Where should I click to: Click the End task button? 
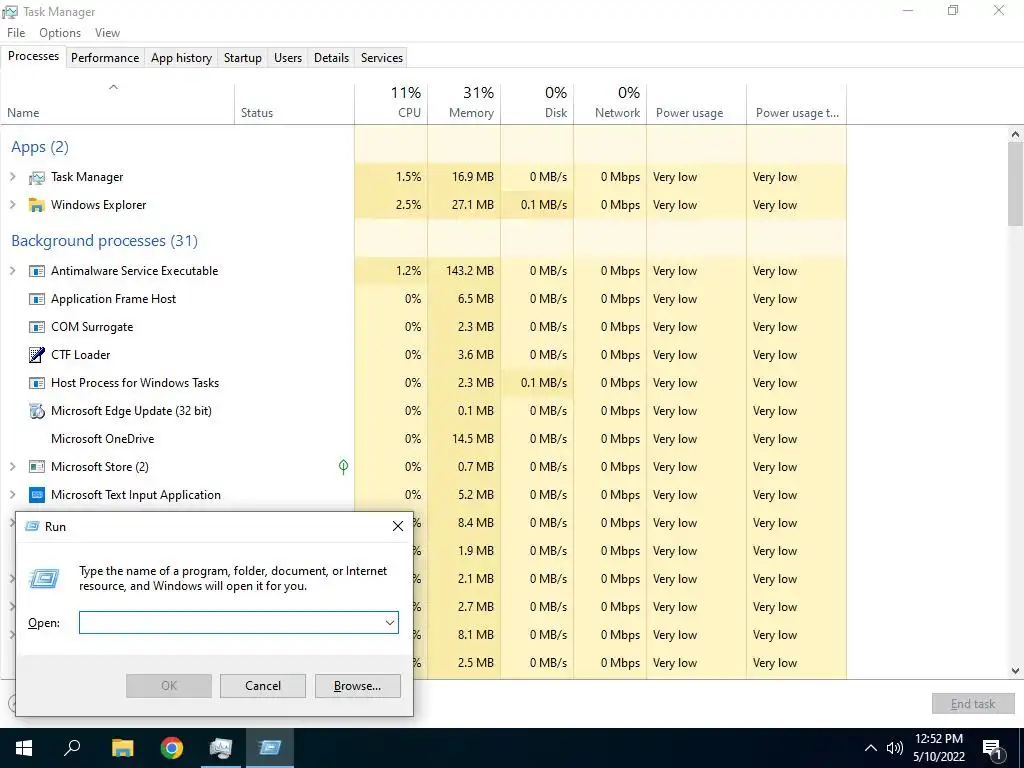(973, 704)
